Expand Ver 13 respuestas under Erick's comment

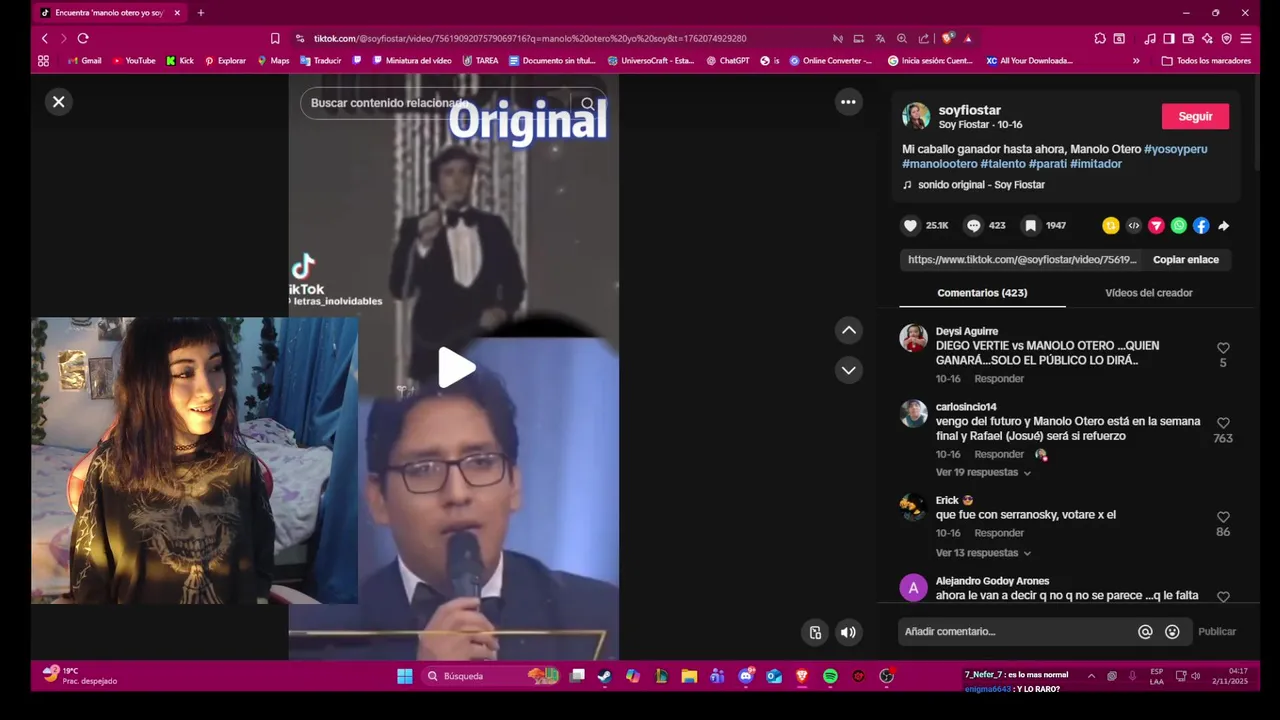click(x=983, y=553)
